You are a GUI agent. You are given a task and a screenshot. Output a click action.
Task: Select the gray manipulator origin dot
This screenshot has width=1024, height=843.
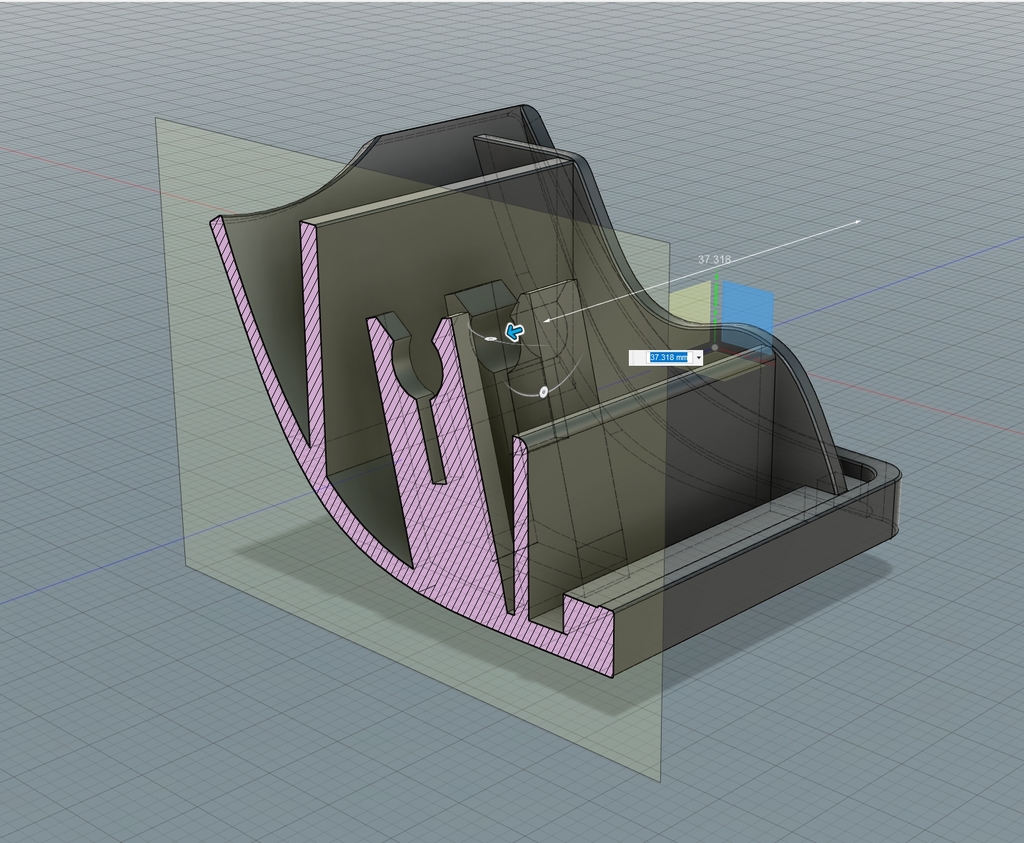[714, 348]
